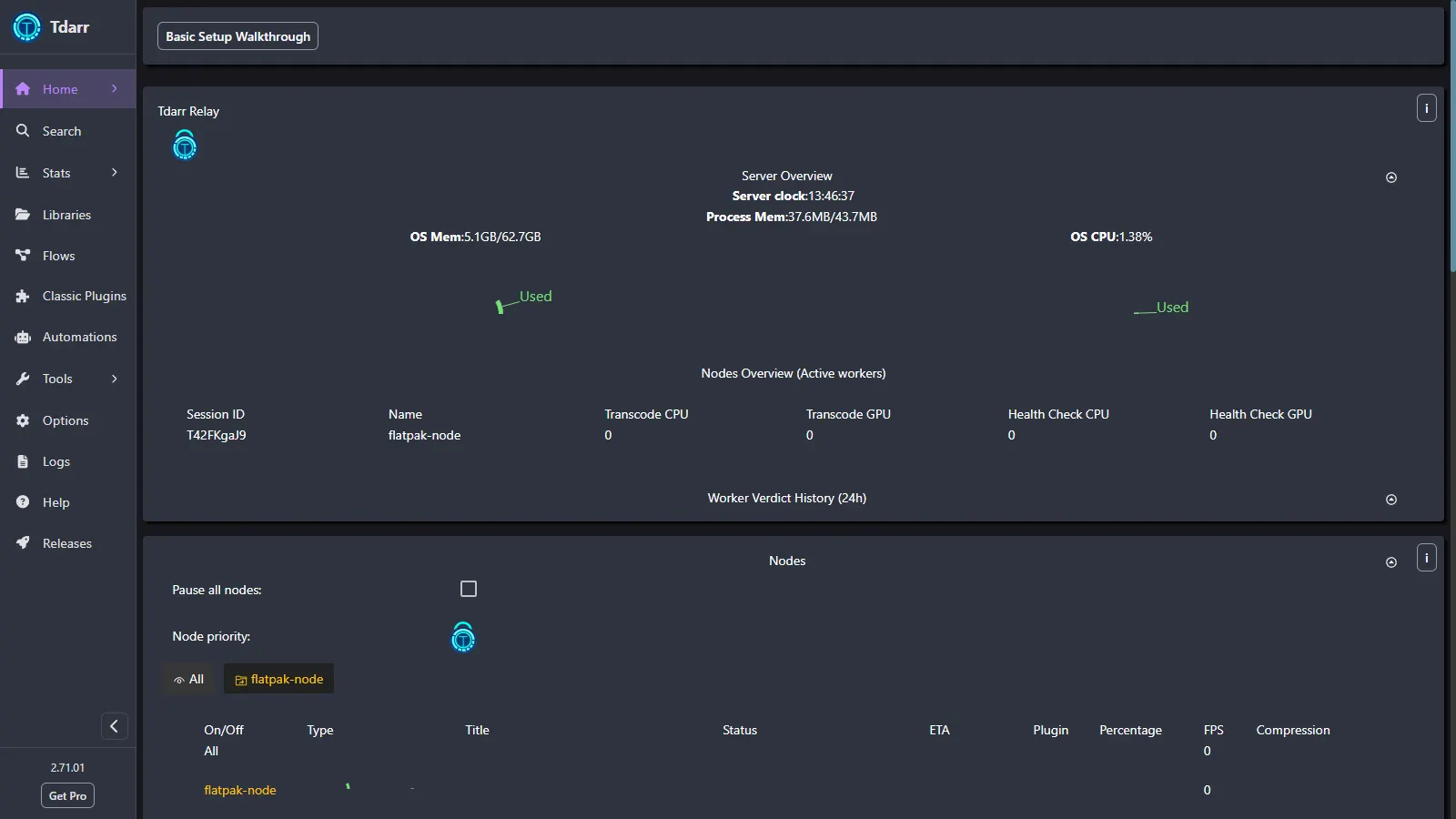Open Basic Setup Walkthrough
The height and width of the screenshot is (819, 1456).
coord(238,36)
